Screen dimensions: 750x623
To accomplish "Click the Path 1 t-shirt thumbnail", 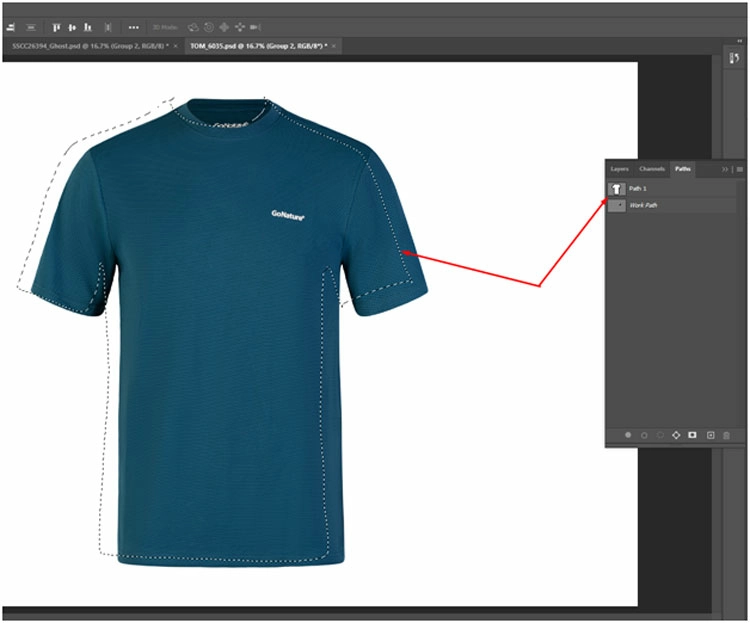I will [616, 189].
